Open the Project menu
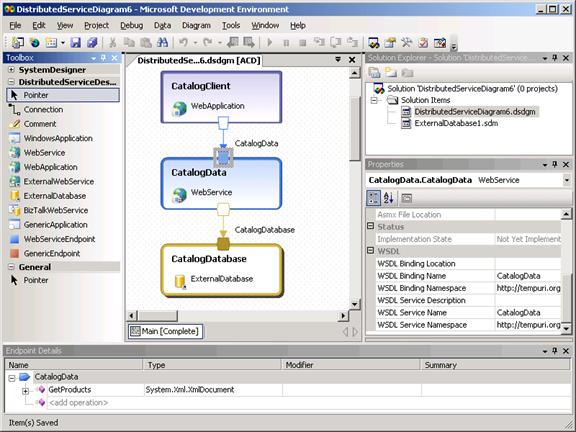576x432 pixels. pos(97,25)
